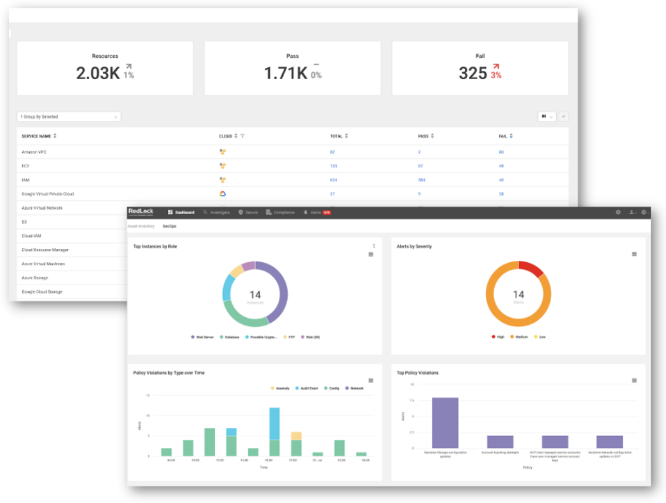The width and height of the screenshot is (666, 503).
Task: Toggle Config legend in violations chart
Action: [331, 388]
